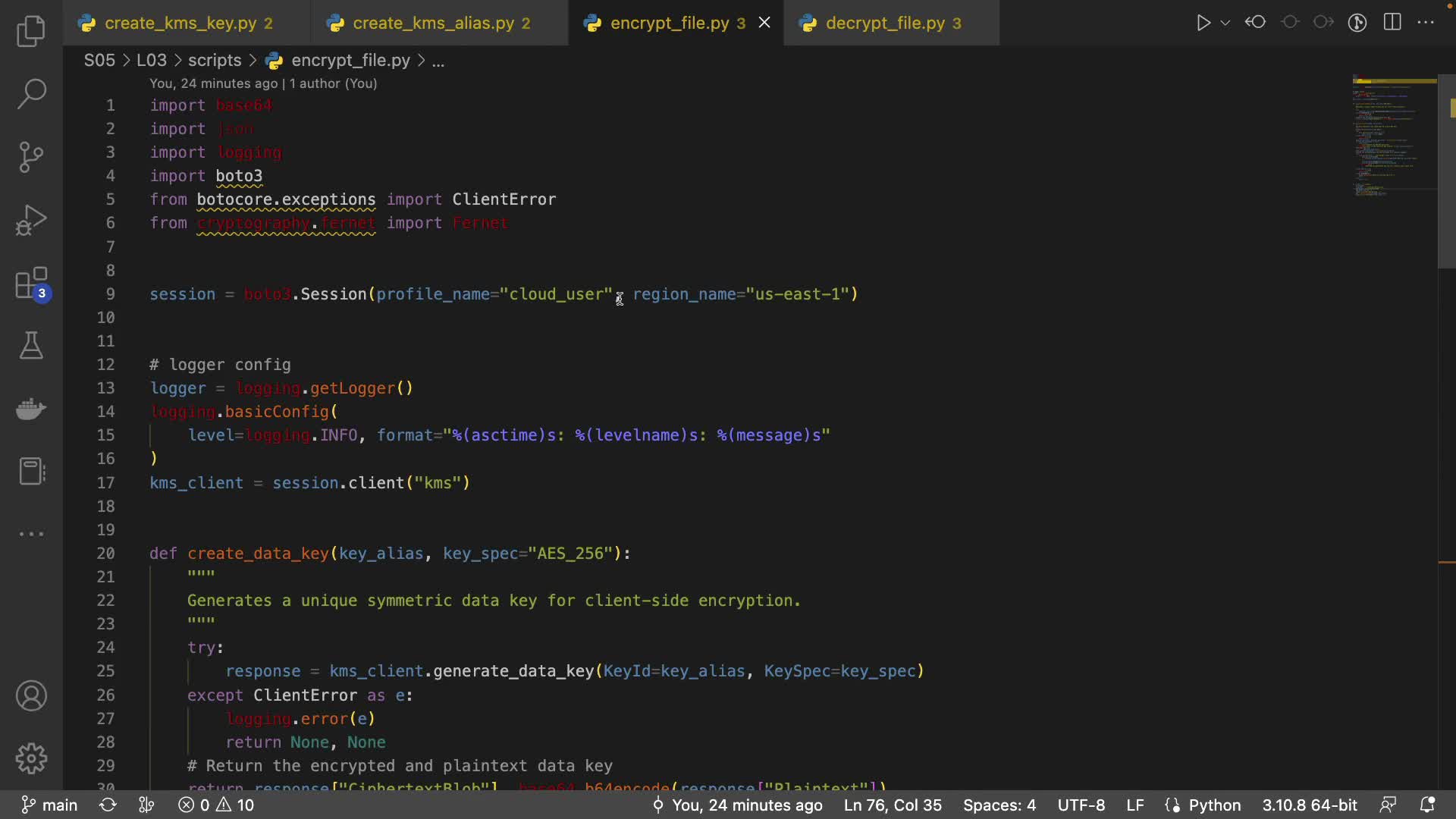Screen dimensions: 1456x819
Task: Open the Python language mode selector
Action: 1214,805
